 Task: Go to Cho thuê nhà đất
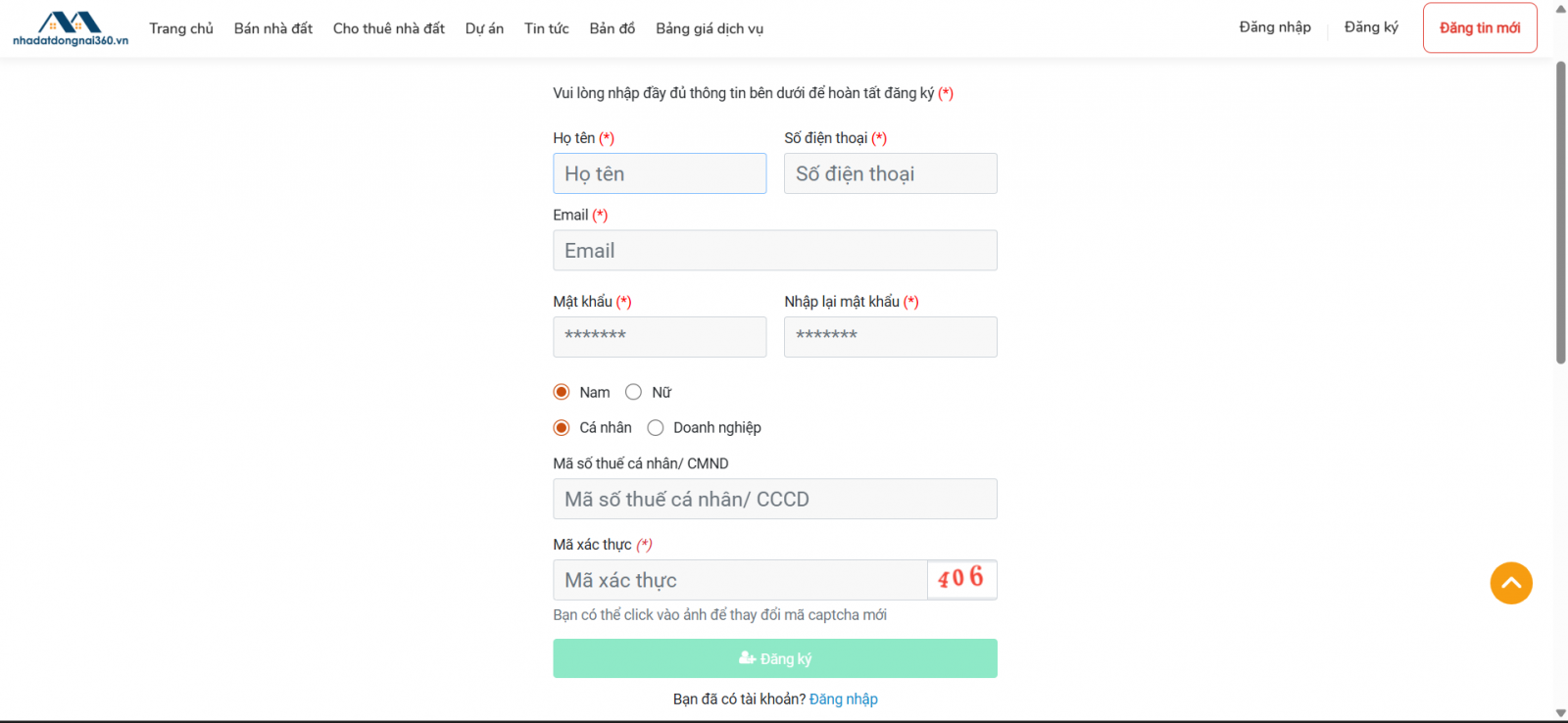click(x=389, y=28)
